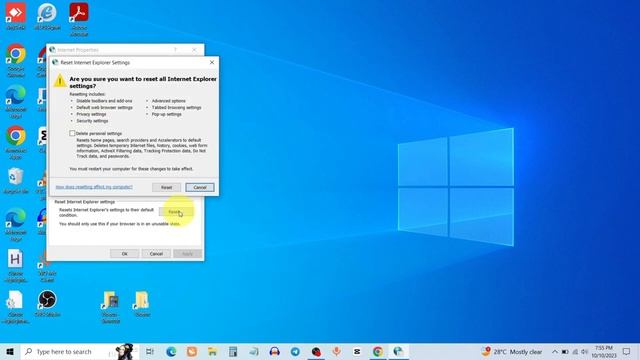
Task: Select the Recycle Bin desktop icon
Action: [x=16, y=180]
